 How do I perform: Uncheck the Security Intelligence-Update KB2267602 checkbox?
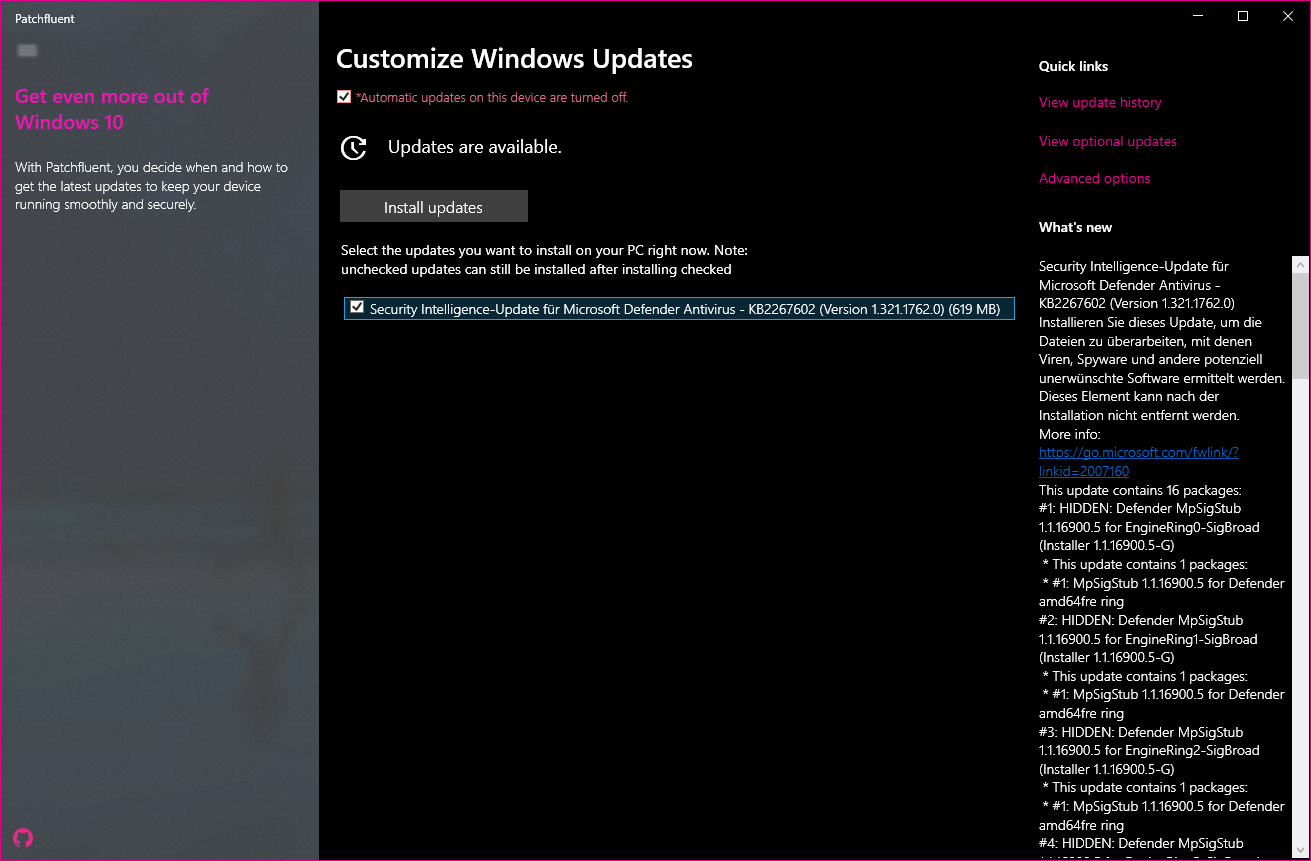click(x=357, y=307)
